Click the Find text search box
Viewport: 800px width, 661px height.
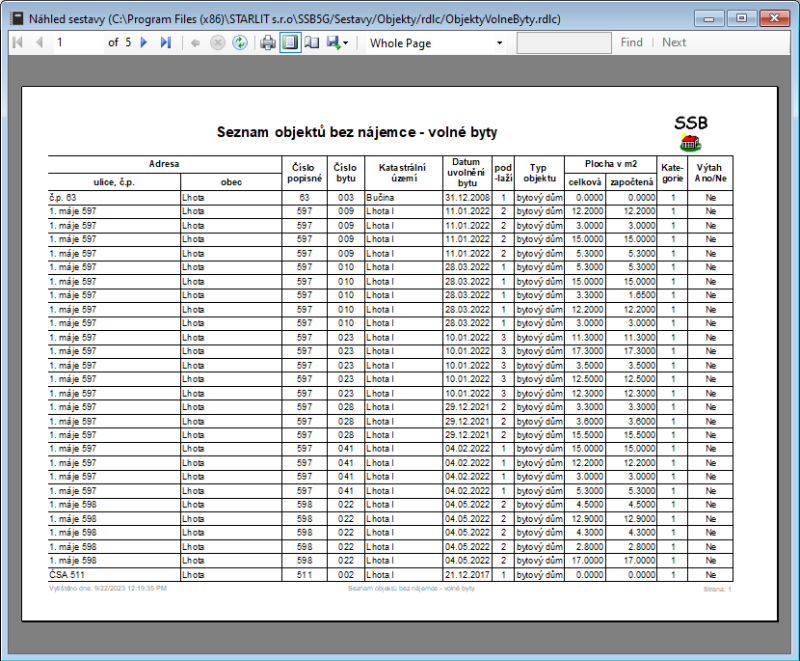tap(563, 43)
